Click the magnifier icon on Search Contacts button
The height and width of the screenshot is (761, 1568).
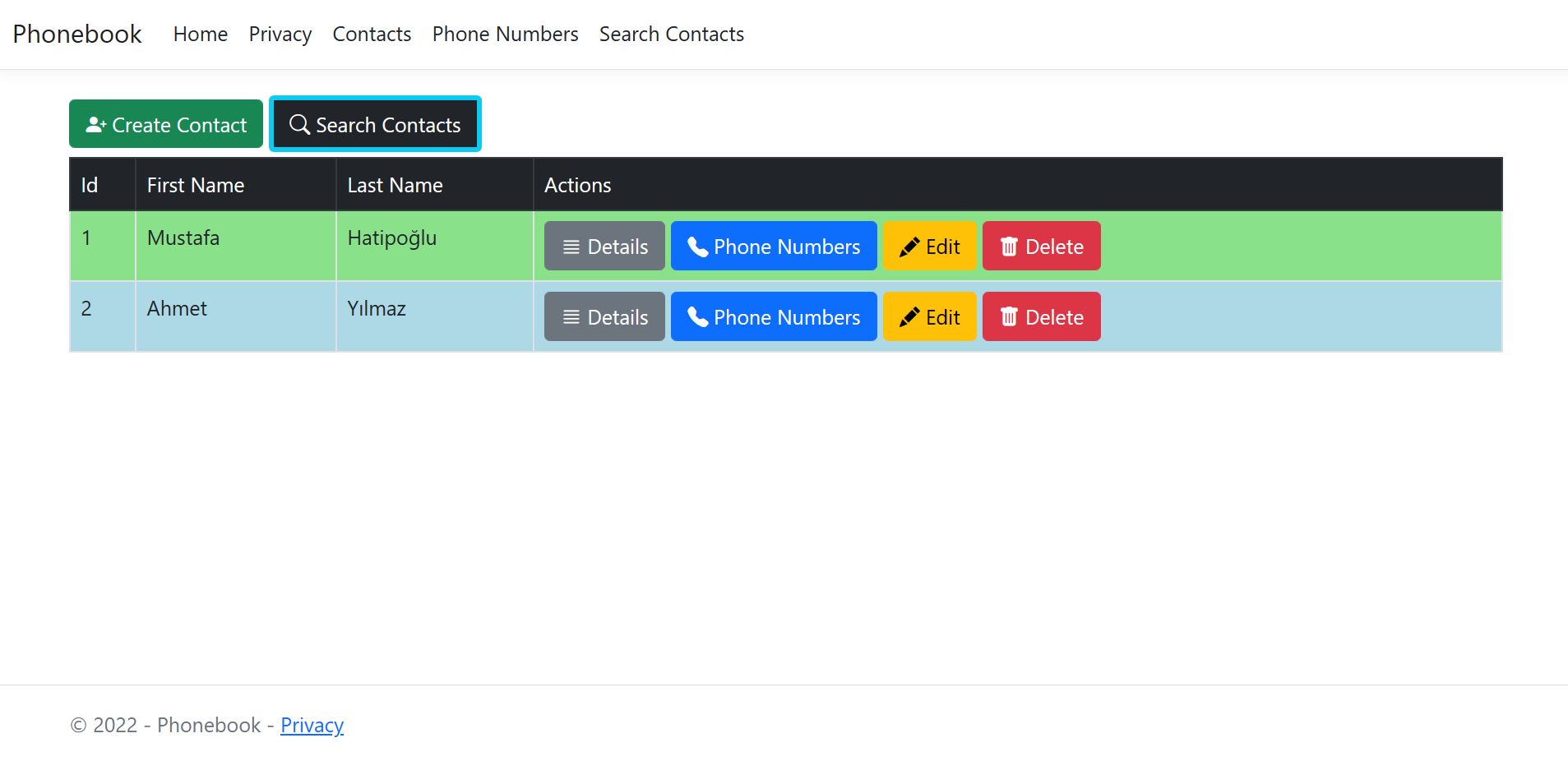(300, 124)
